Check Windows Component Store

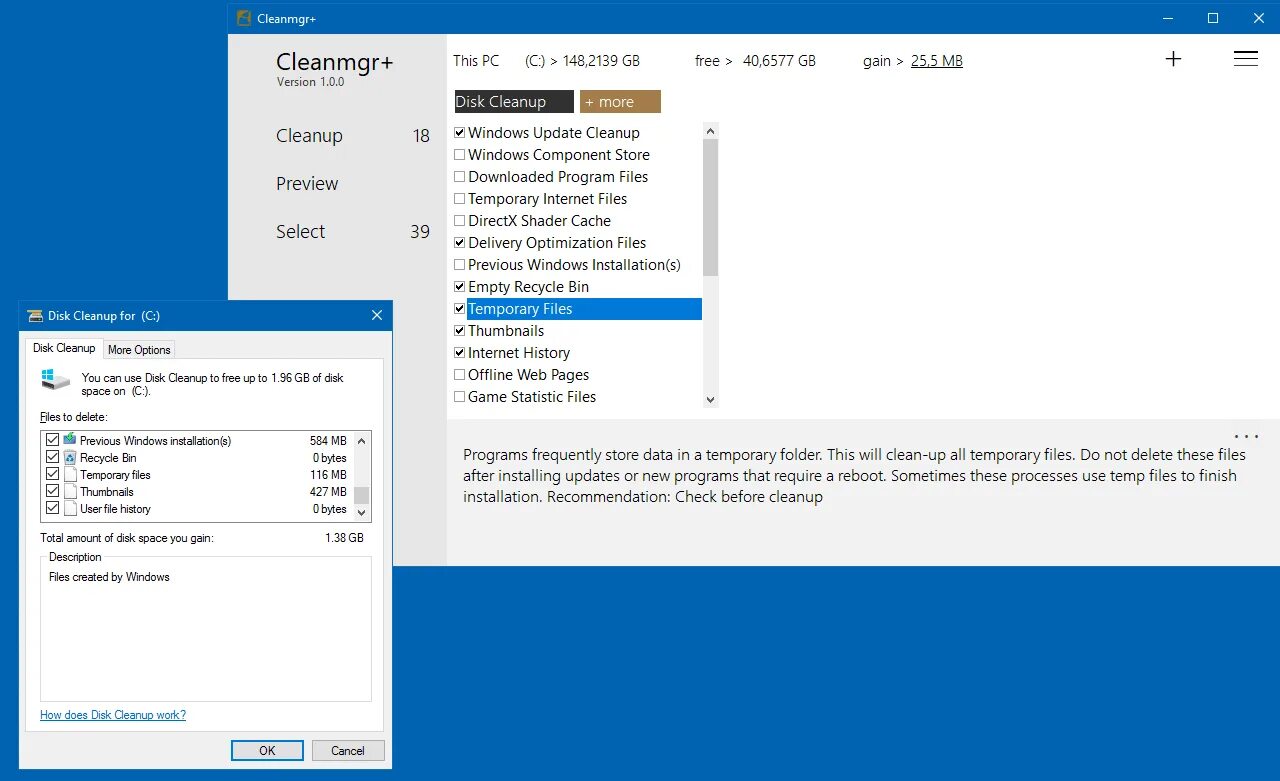click(x=460, y=154)
